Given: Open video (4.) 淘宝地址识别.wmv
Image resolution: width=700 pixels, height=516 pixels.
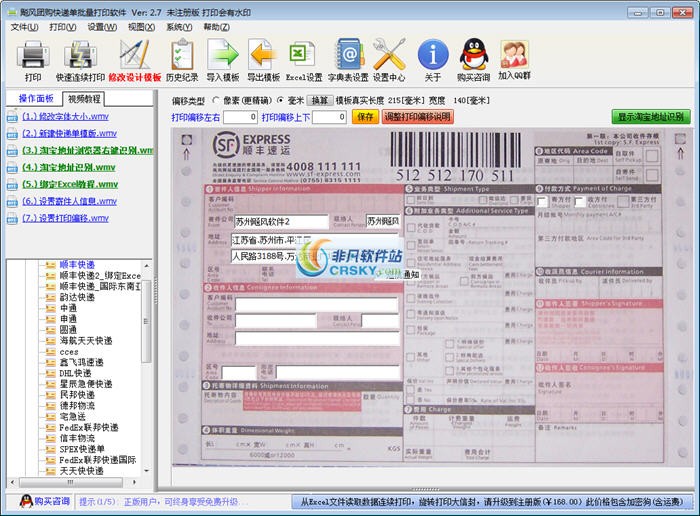Looking at the screenshot, I should click(69, 167).
